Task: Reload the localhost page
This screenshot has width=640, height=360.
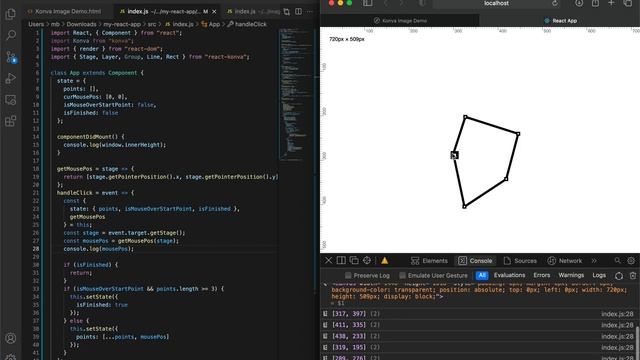Action: [555, 3]
